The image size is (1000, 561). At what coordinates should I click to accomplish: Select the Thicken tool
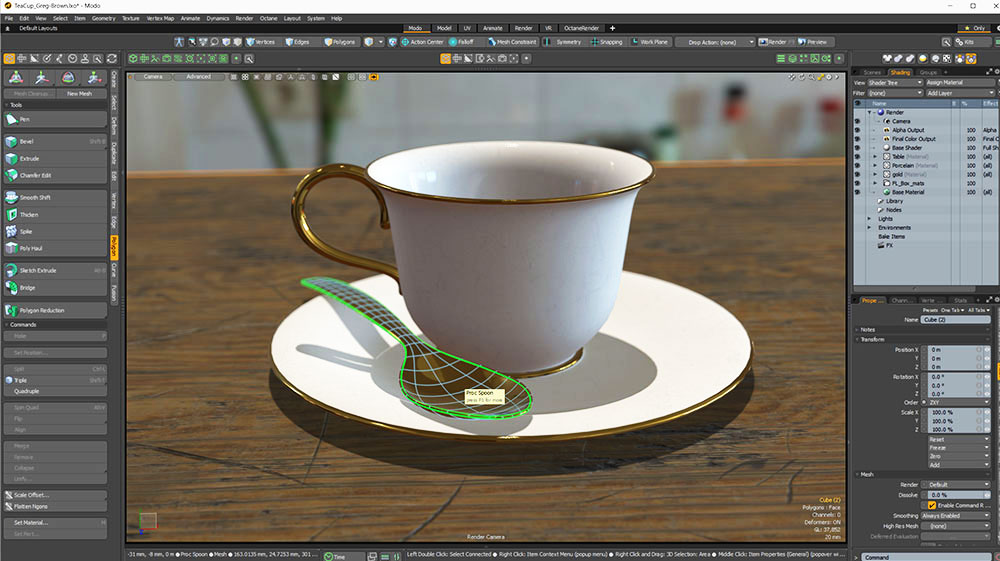coord(55,215)
